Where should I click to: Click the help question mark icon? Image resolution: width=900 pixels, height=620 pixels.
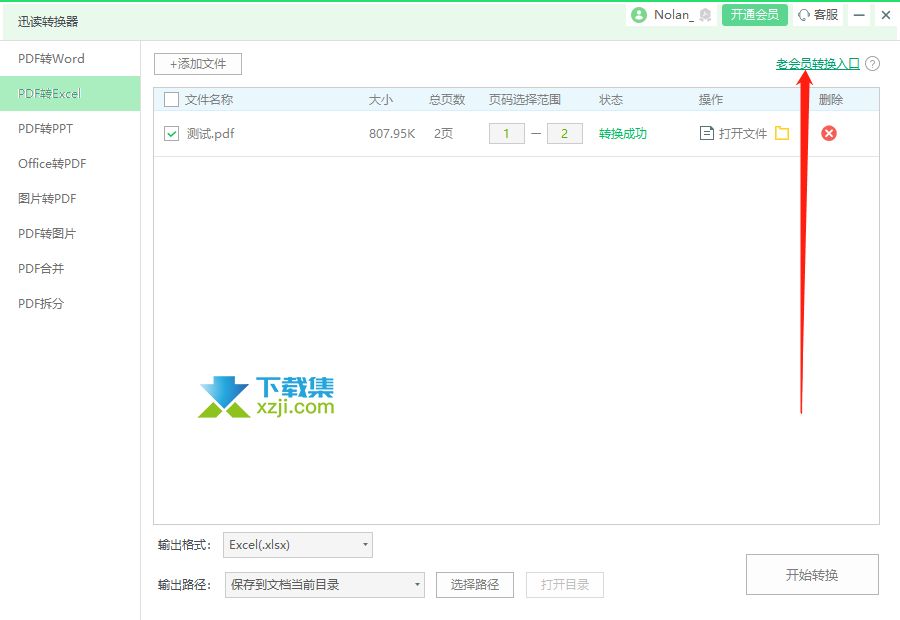[x=872, y=64]
